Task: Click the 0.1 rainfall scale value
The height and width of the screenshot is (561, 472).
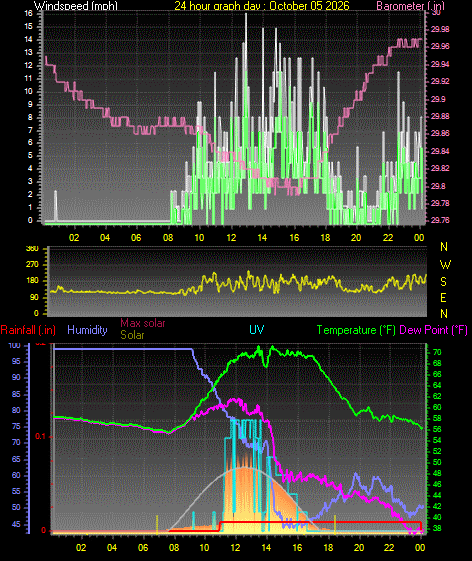Action: pyautogui.click(x=40, y=436)
